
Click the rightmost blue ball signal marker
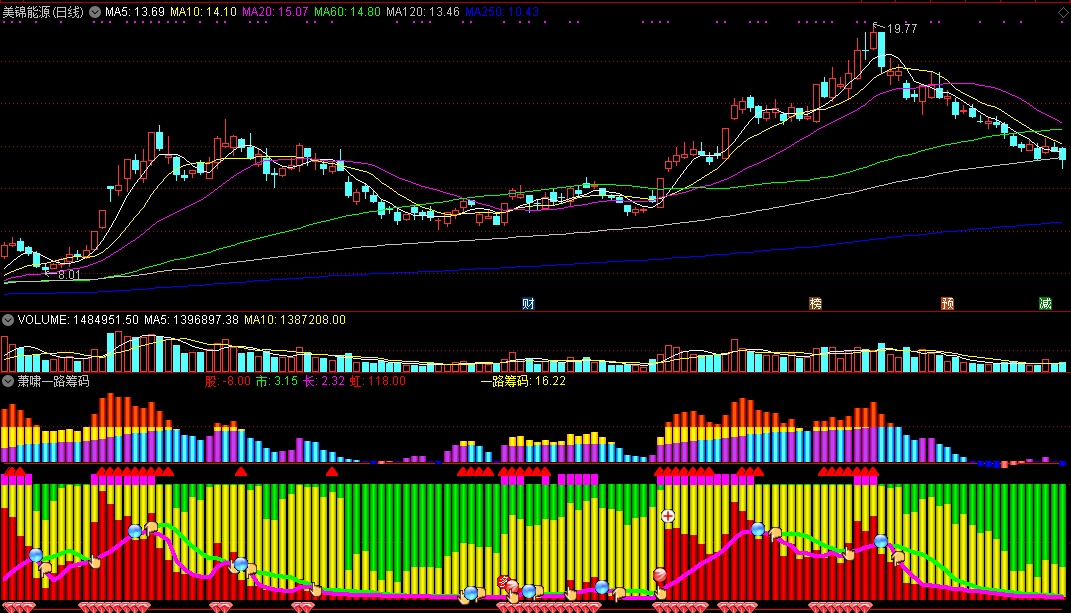point(881,541)
